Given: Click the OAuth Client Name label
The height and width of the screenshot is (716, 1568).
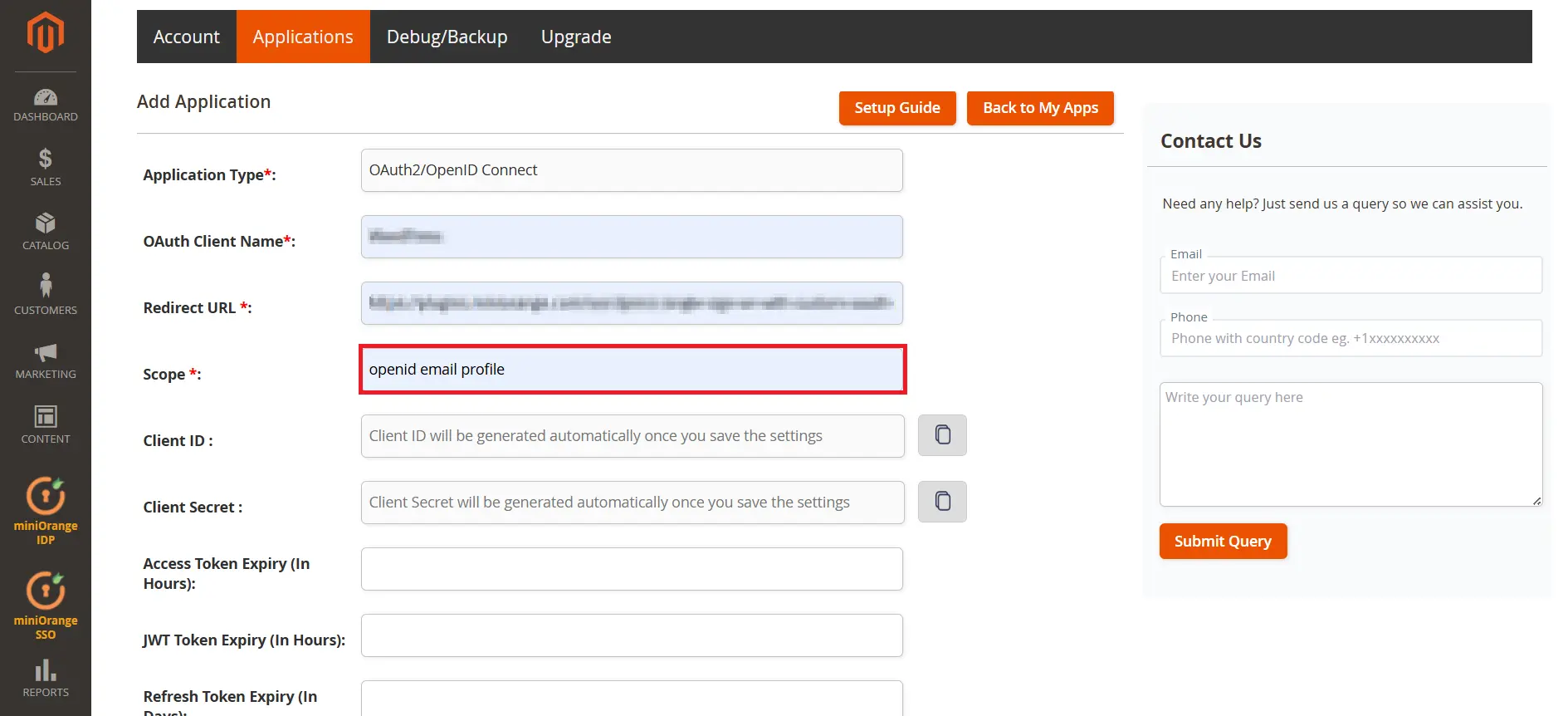Looking at the screenshot, I should [219, 241].
